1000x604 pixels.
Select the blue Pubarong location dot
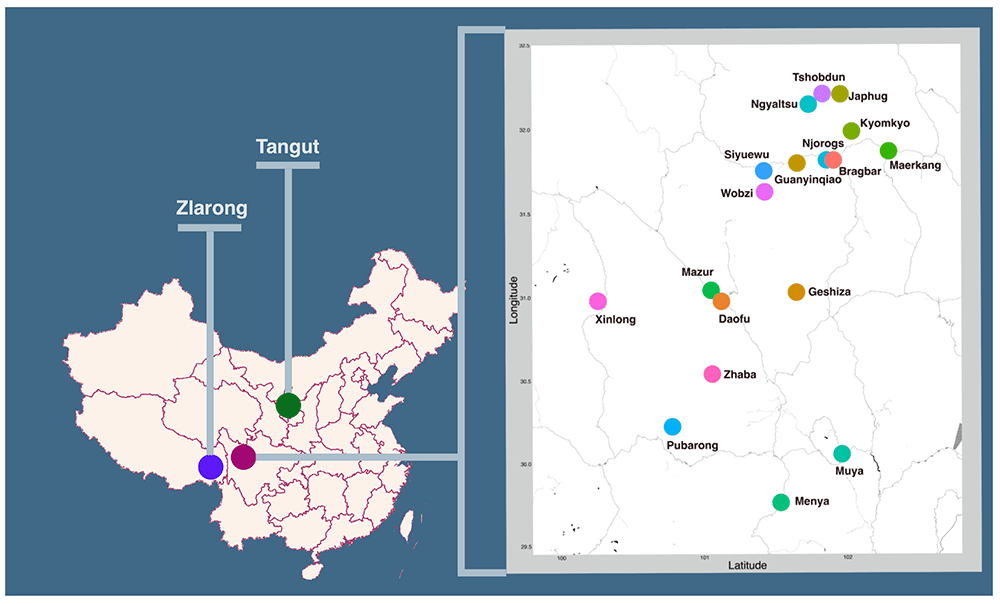pyautogui.click(x=672, y=427)
